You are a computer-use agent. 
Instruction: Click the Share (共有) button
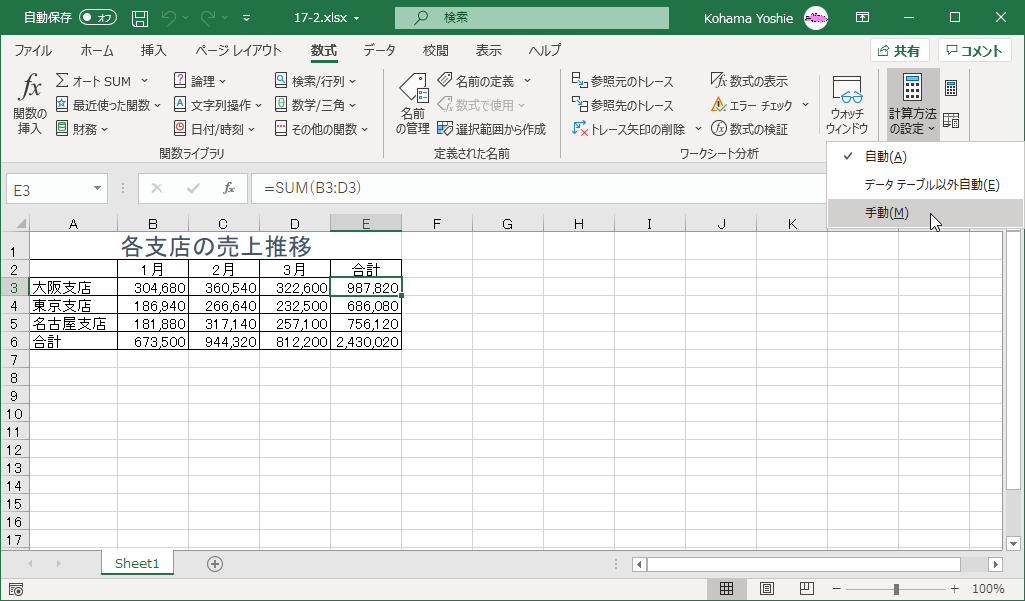[899, 51]
